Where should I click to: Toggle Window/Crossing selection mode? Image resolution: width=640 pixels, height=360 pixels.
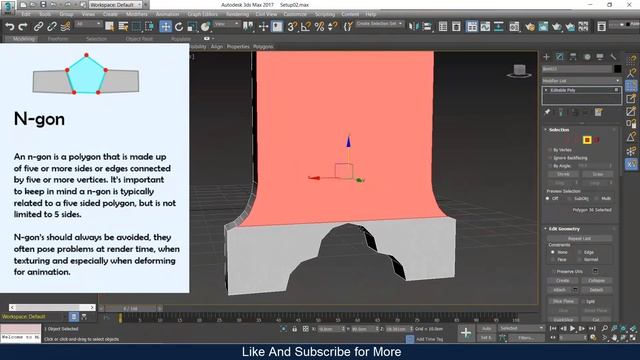tap(149, 27)
